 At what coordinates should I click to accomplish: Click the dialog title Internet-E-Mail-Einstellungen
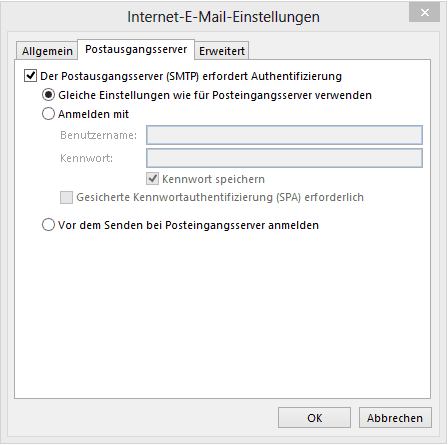pyautogui.click(x=223, y=17)
